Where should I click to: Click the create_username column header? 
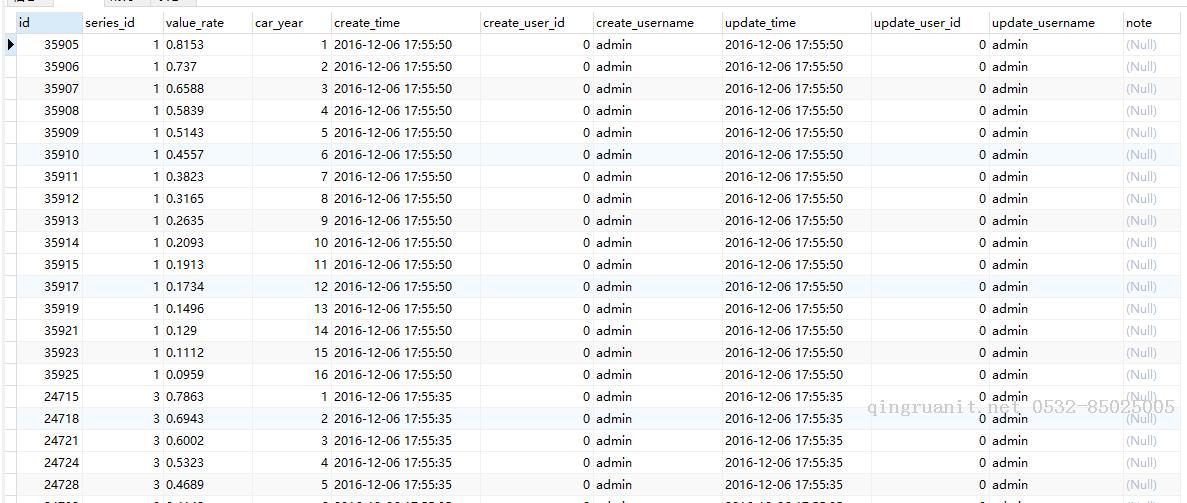pos(658,23)
